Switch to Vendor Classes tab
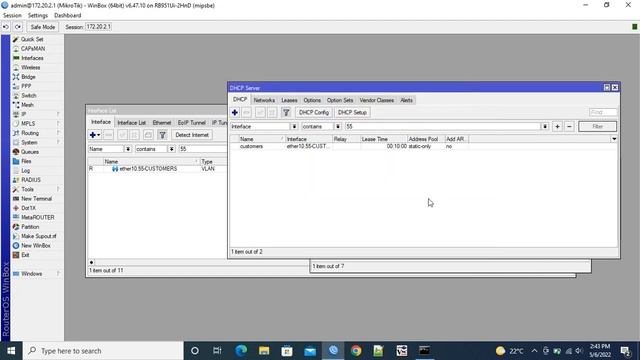Viewport: 640px width, 360px height. [377, 100]
